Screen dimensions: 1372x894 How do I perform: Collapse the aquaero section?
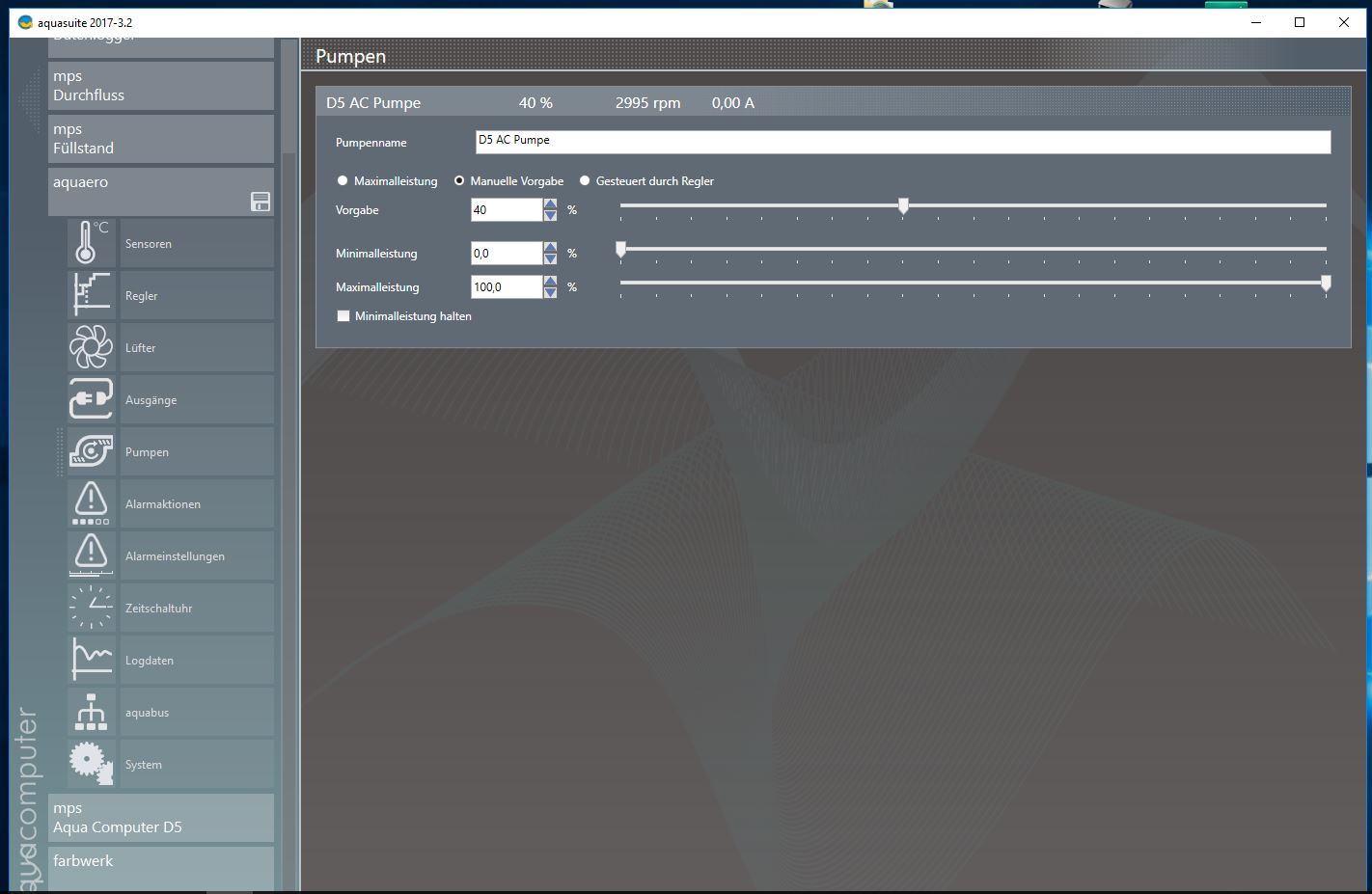(x=161, y=191)
